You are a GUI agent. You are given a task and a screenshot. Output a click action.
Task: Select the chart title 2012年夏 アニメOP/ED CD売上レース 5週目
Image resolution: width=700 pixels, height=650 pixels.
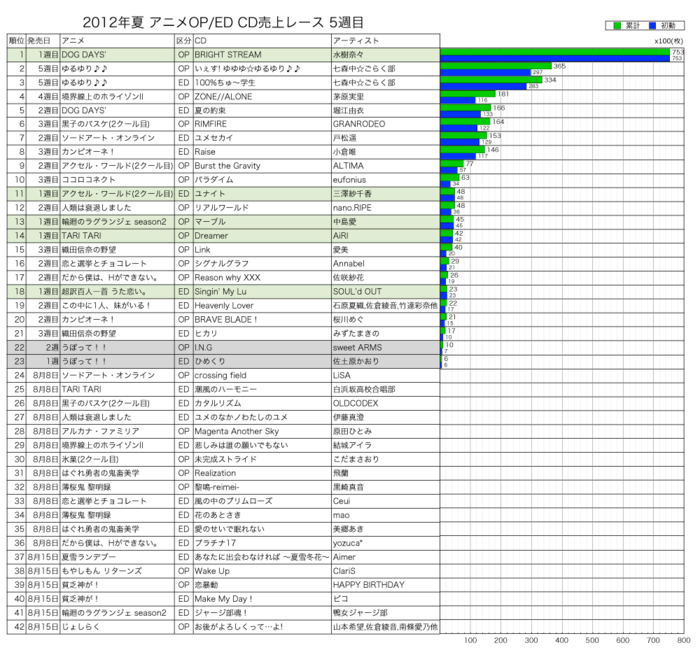pyautogui.click(x=223, y=22)
